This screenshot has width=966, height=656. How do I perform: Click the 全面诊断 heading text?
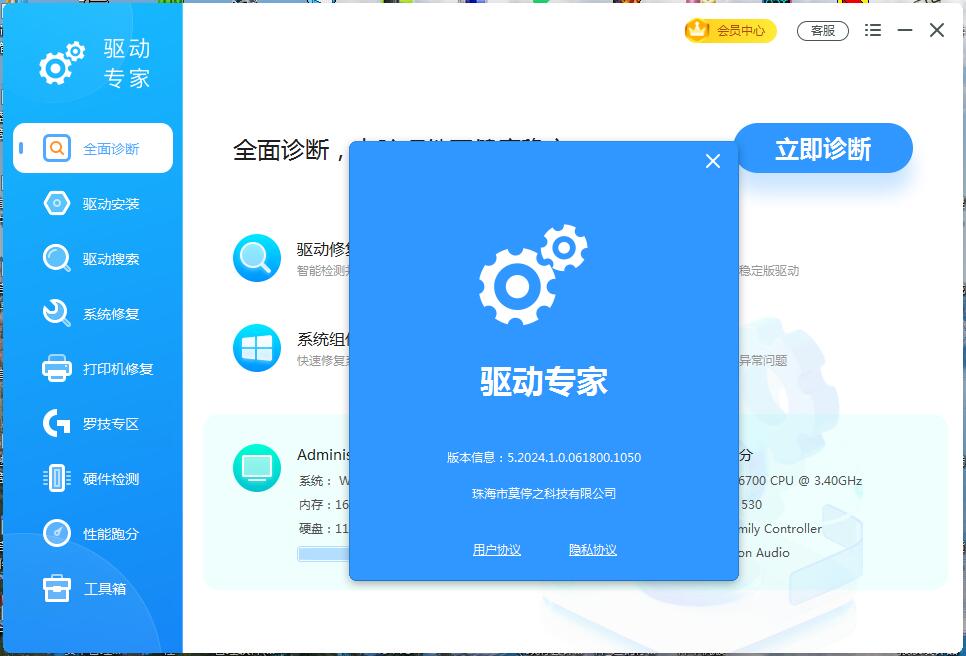tap(282, 150)
